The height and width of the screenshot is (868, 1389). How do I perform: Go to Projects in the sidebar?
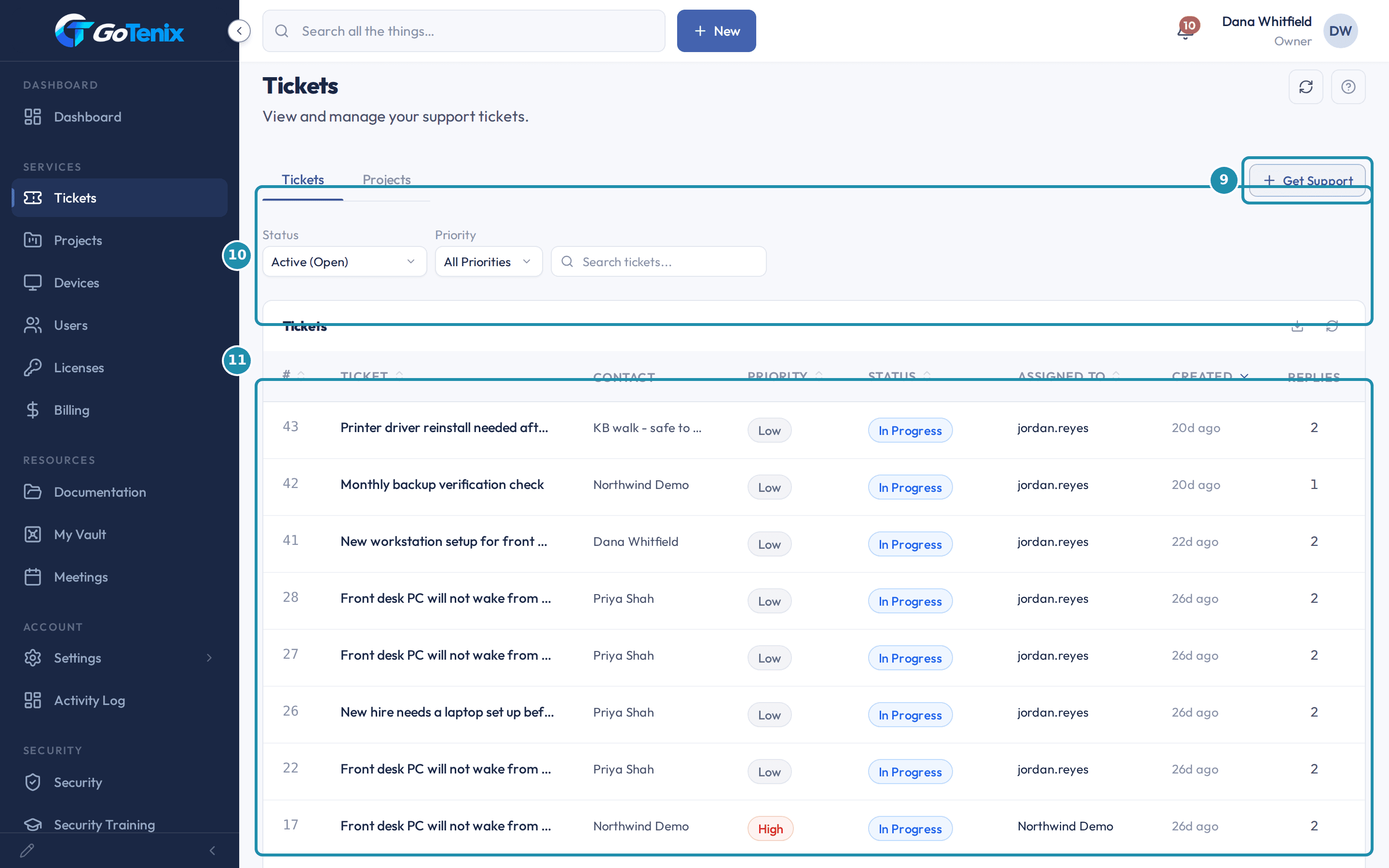point(120,240)
